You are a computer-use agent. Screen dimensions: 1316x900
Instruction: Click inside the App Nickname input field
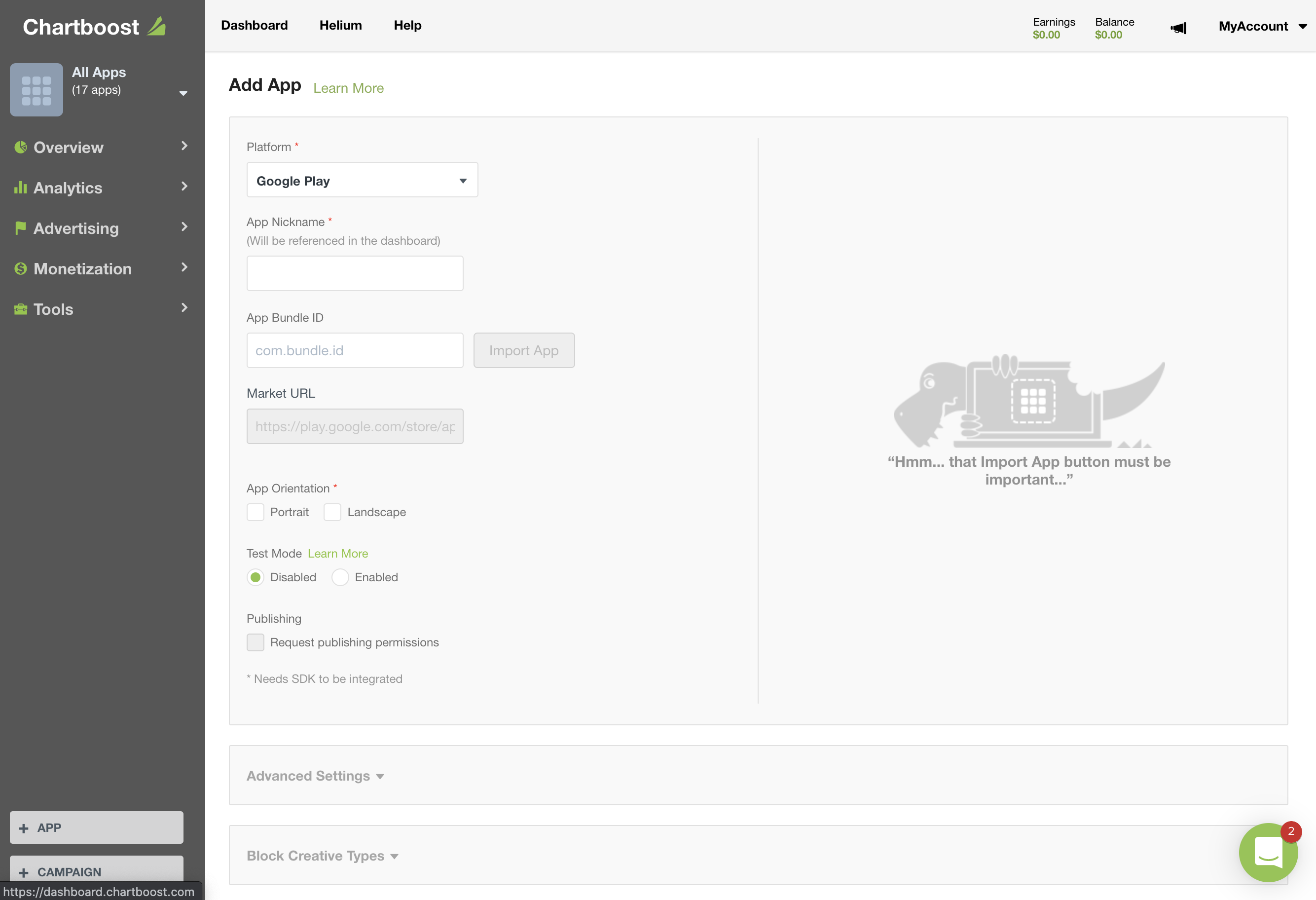(x=355, y=273)
